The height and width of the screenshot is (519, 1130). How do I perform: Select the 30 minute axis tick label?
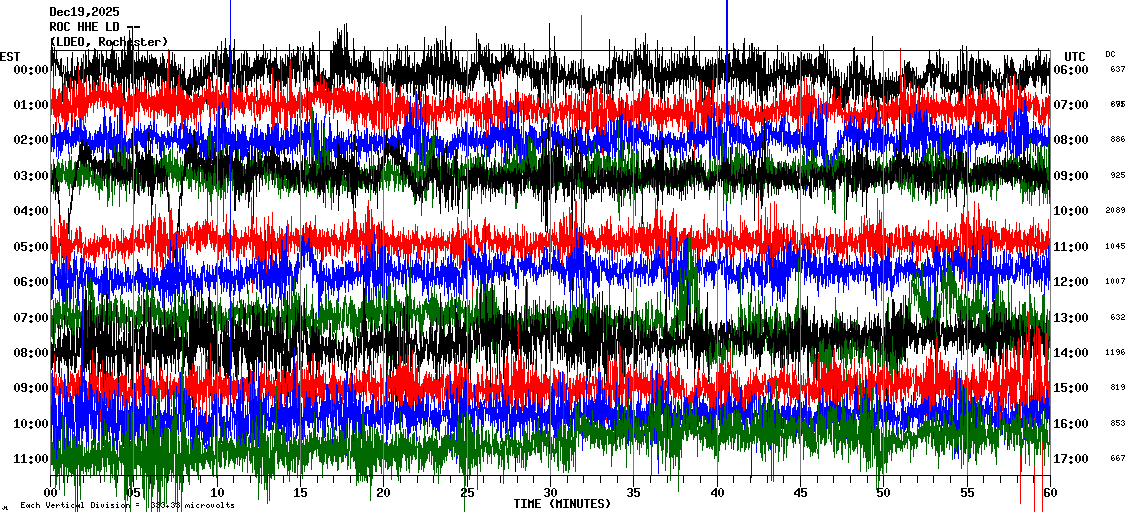550,493
